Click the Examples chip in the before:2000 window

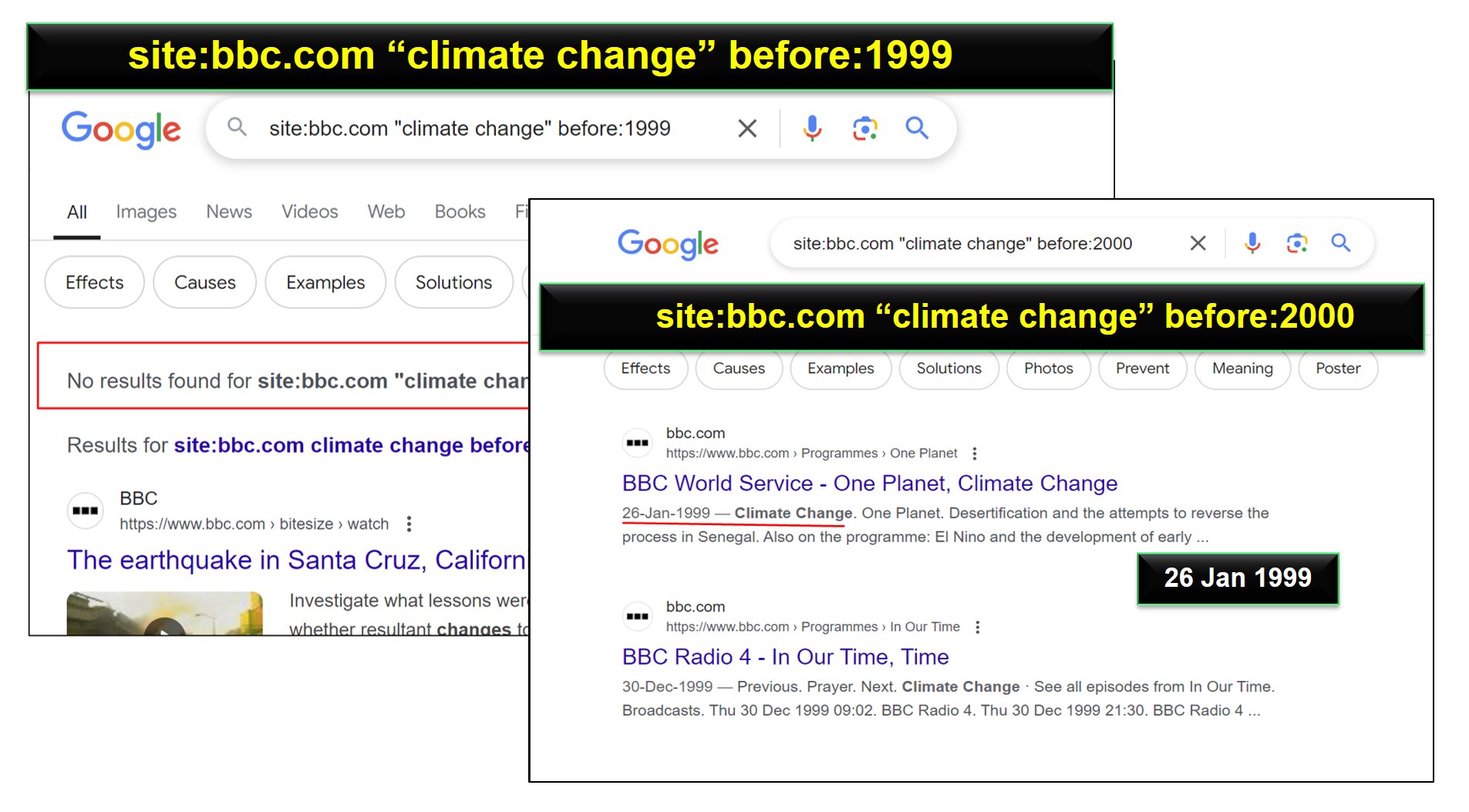pyautogui.click(x=841, y=369)
